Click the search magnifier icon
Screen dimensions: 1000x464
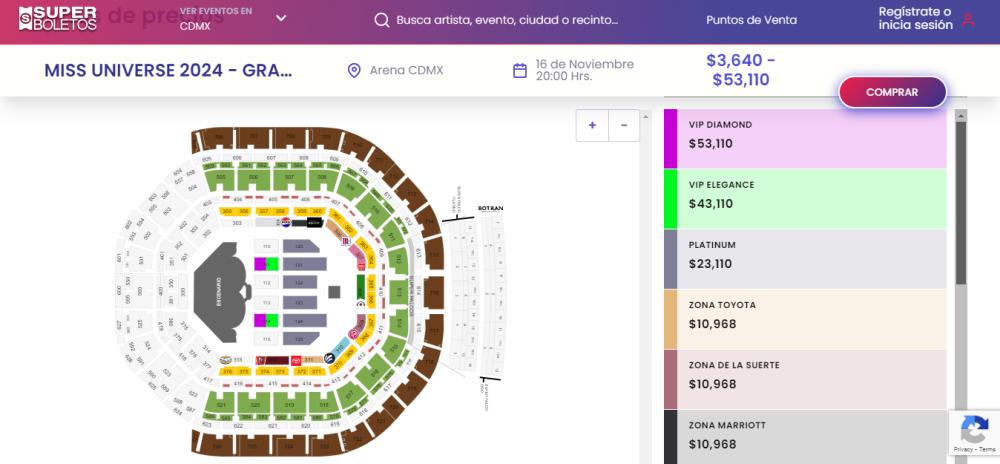(x=381, y=20)
